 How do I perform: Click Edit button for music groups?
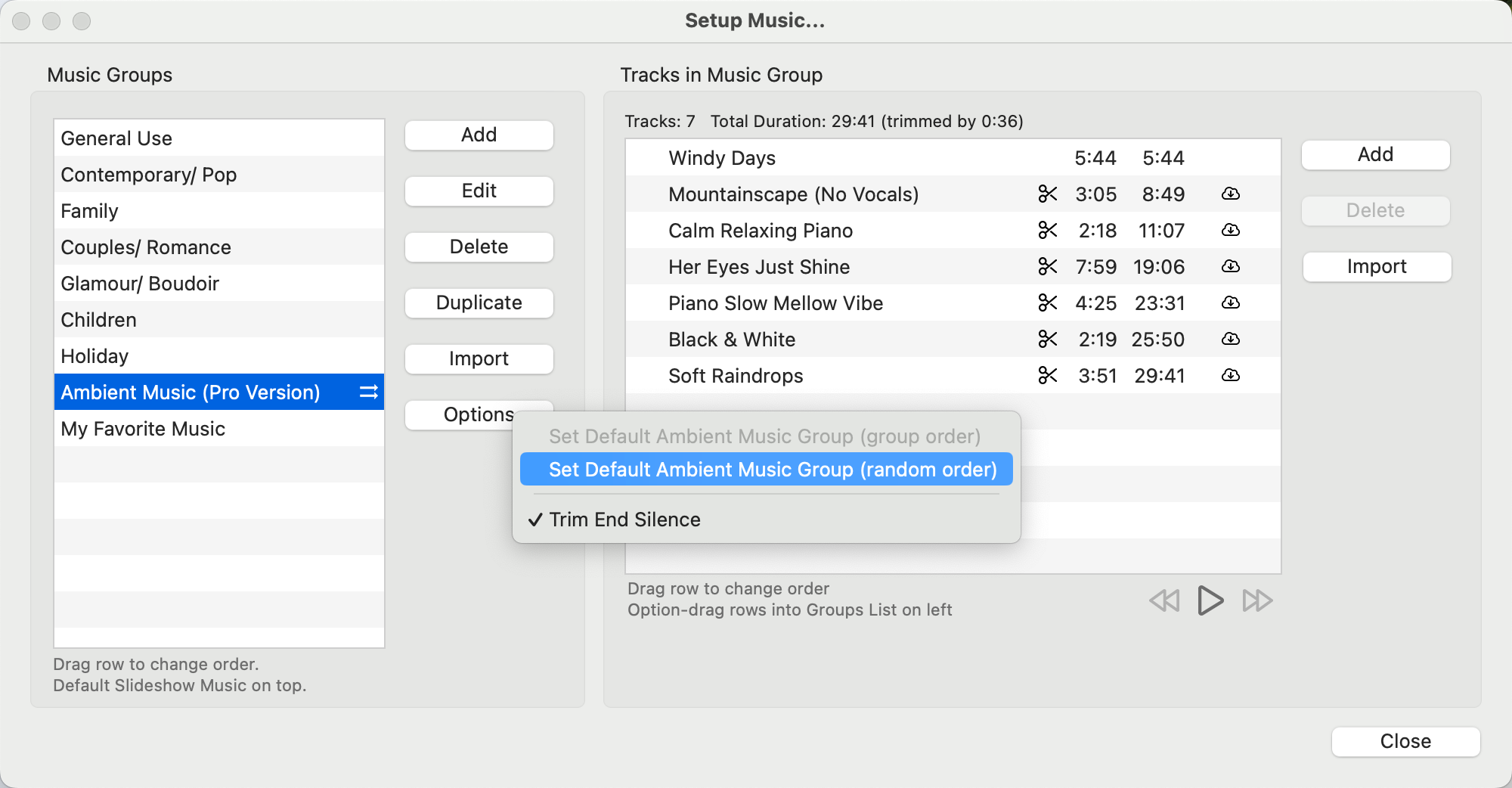[x=479, y=191]
